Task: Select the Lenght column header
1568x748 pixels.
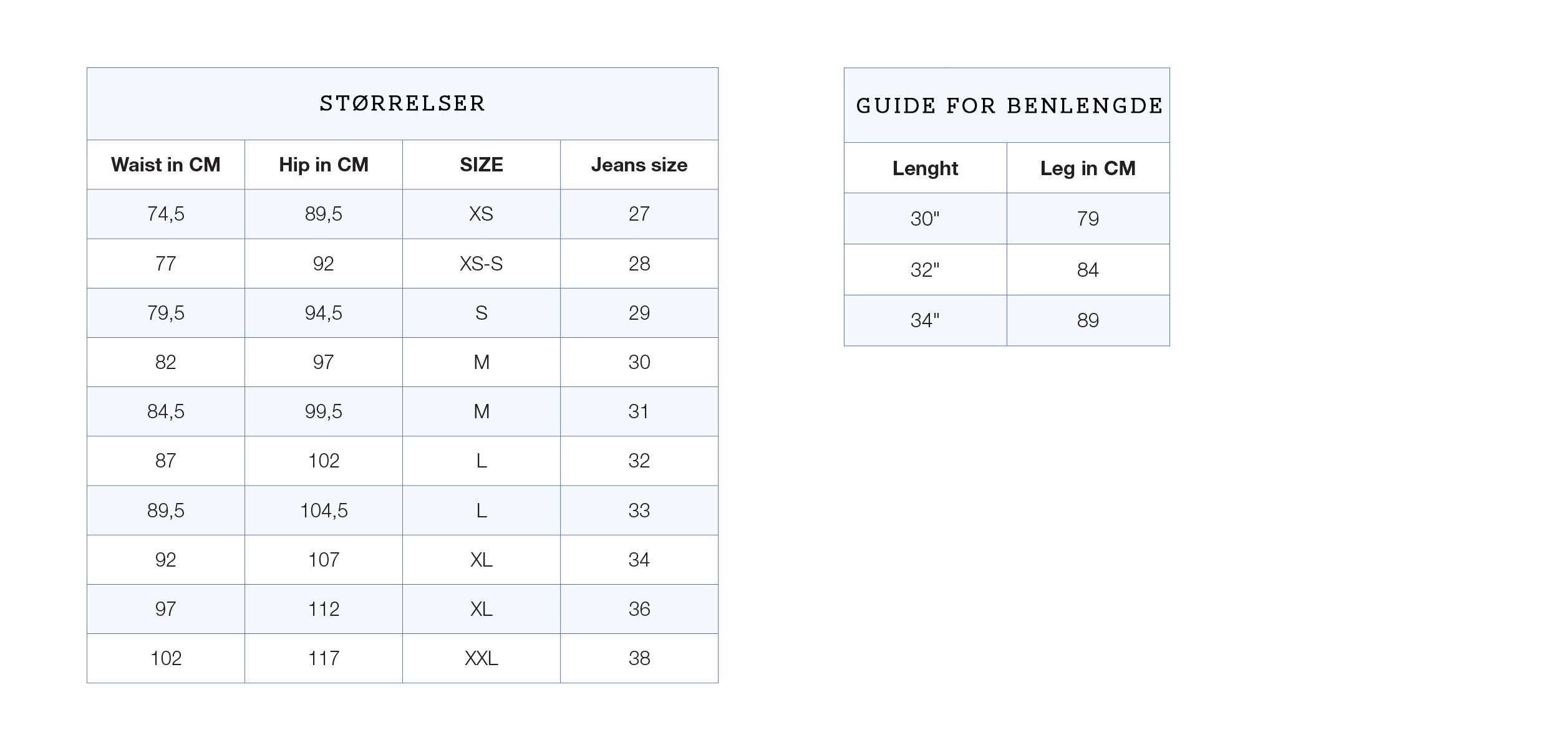Action: pyautogui.click(x=925, y=168)
